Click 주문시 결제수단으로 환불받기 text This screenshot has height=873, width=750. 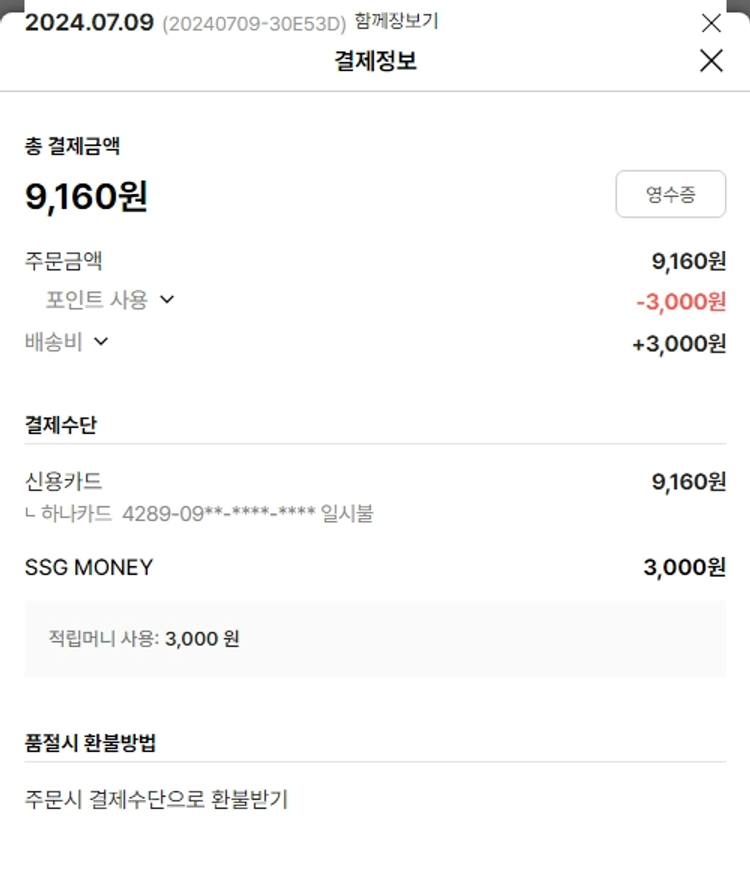click(156, 799)
